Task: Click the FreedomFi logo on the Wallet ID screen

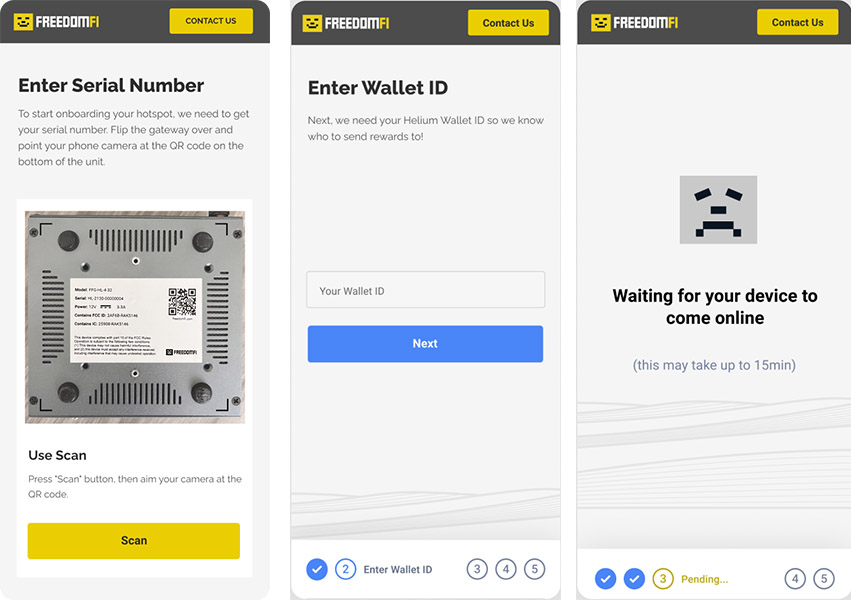Action: (346, 23)
